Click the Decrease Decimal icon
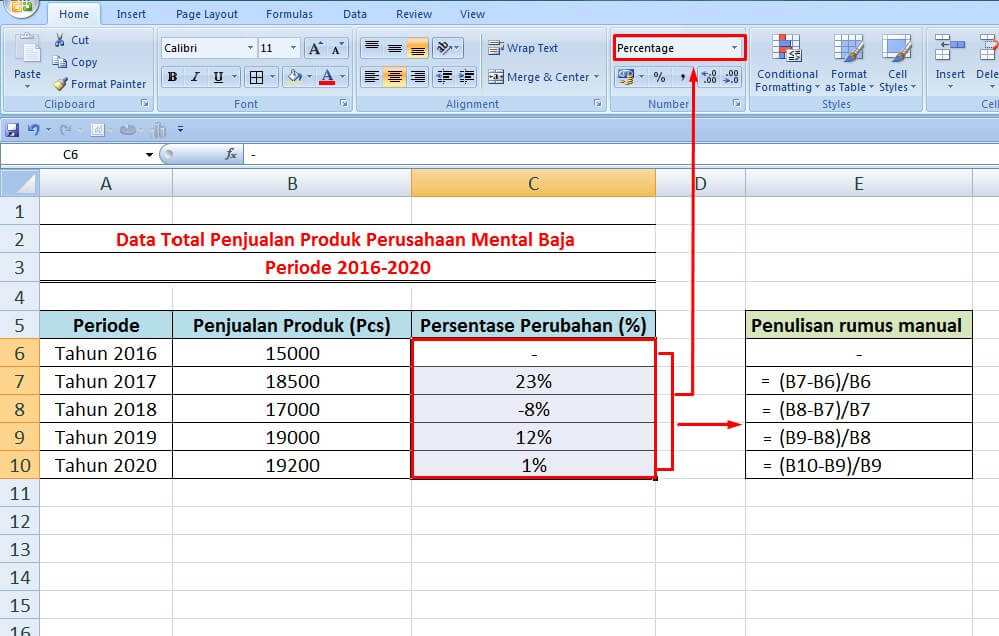Image resolution: width=999 pixels, height=636 pixels. coord(731,76)
